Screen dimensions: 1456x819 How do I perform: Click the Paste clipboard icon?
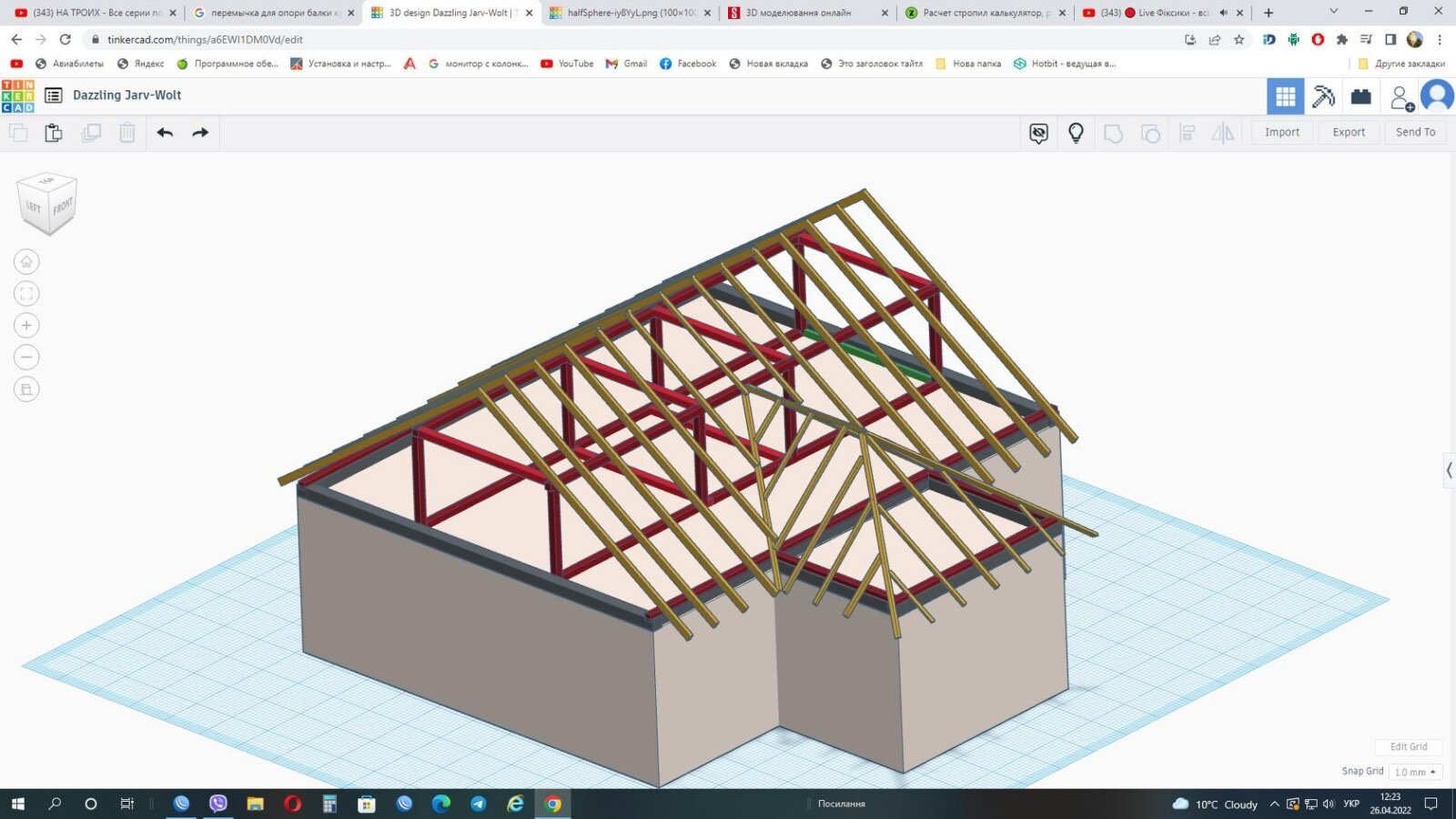(x=54, y=133)
